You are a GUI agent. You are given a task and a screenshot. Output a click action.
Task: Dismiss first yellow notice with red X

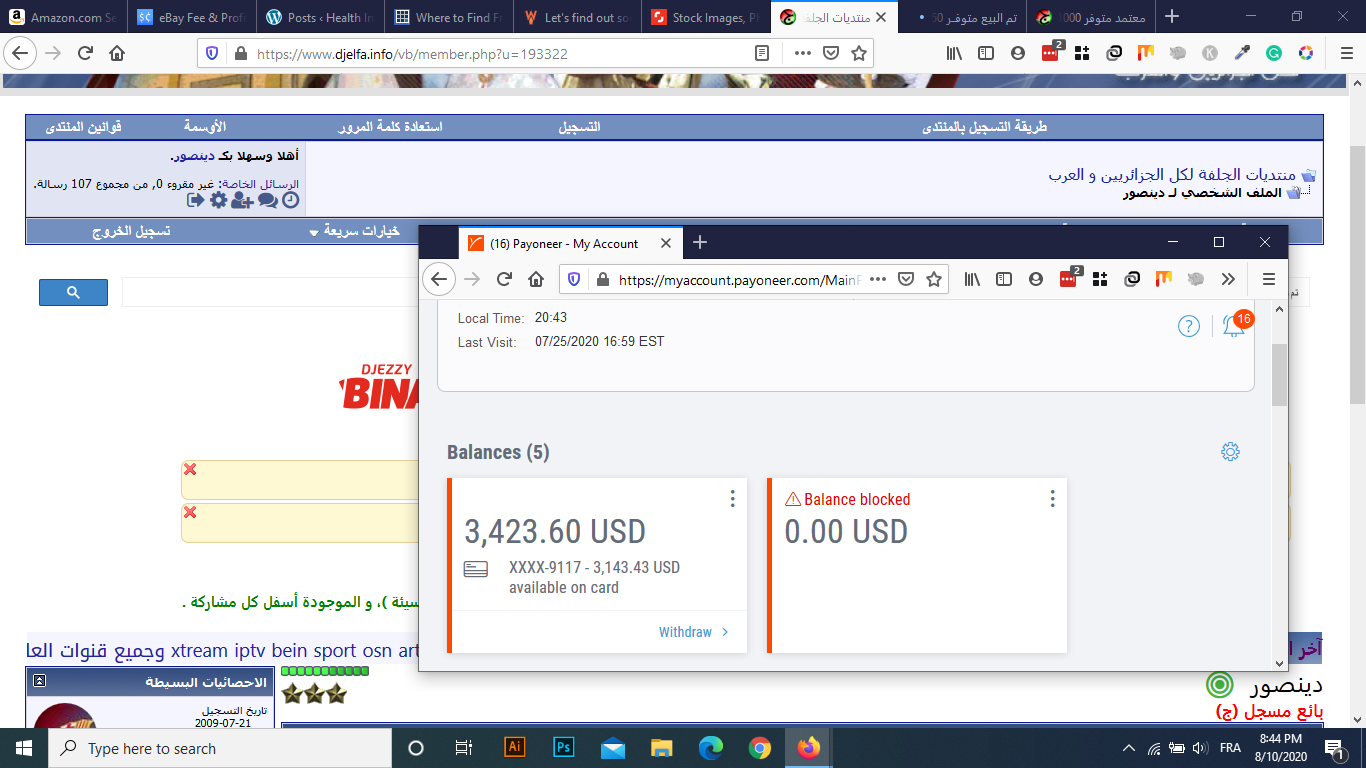[190, 470]
